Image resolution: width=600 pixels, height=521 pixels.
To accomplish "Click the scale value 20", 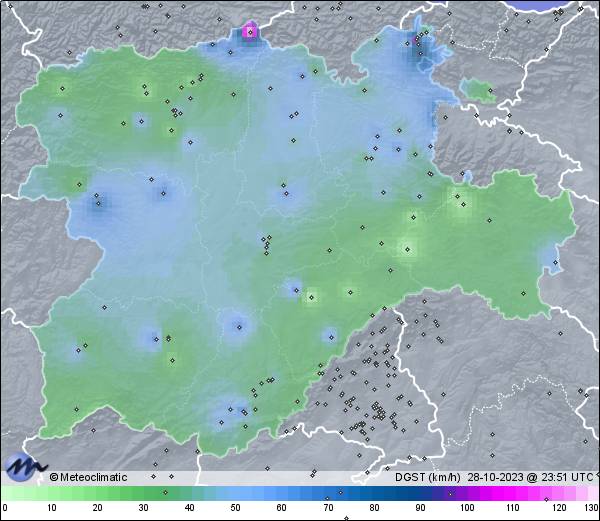I will point(98,508).
